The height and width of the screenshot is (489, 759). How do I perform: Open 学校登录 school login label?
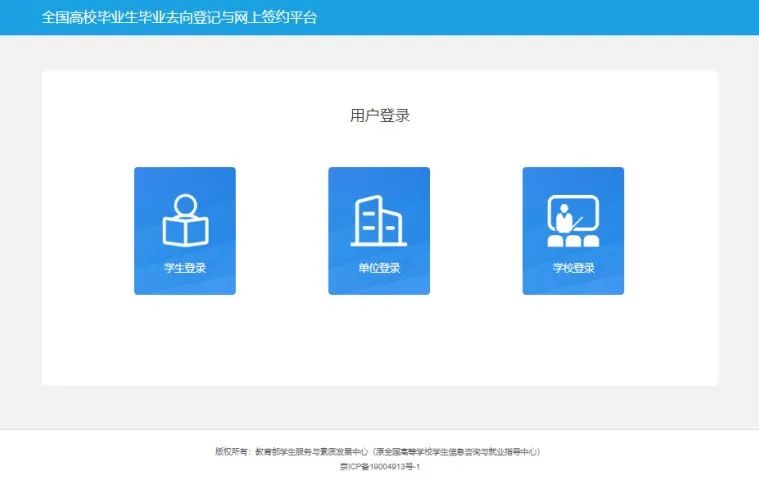(x=573, y=268)
